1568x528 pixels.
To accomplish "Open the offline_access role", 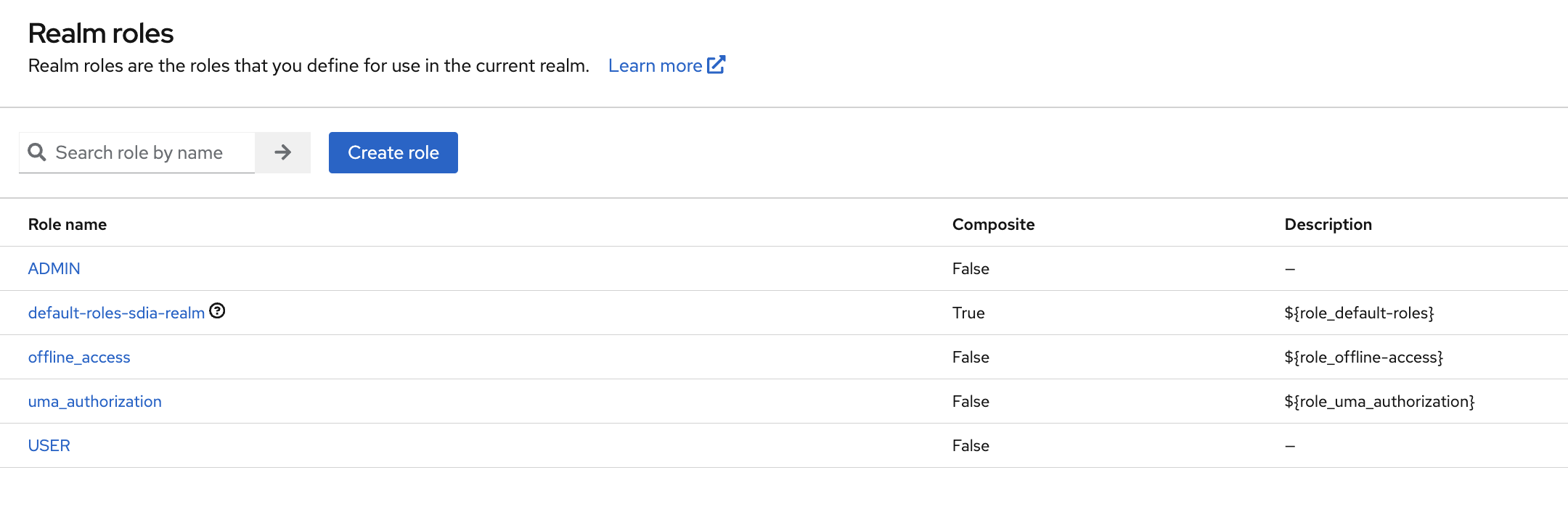I will point(79,357).
